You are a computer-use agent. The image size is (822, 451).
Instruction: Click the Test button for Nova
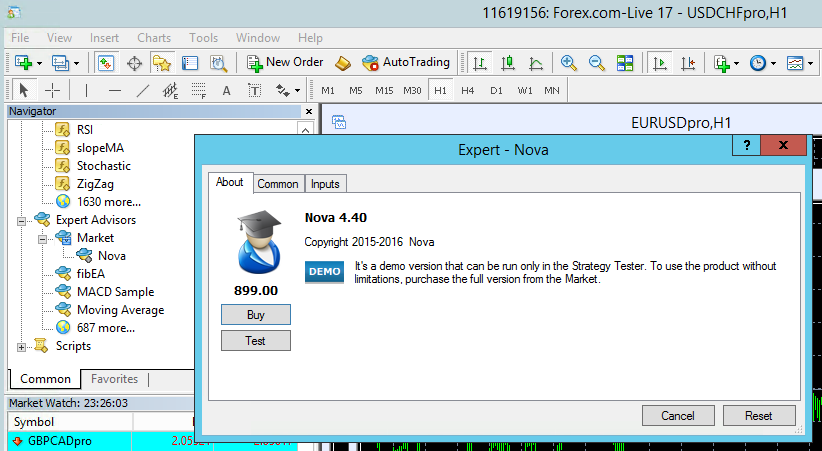pos(256,341)
